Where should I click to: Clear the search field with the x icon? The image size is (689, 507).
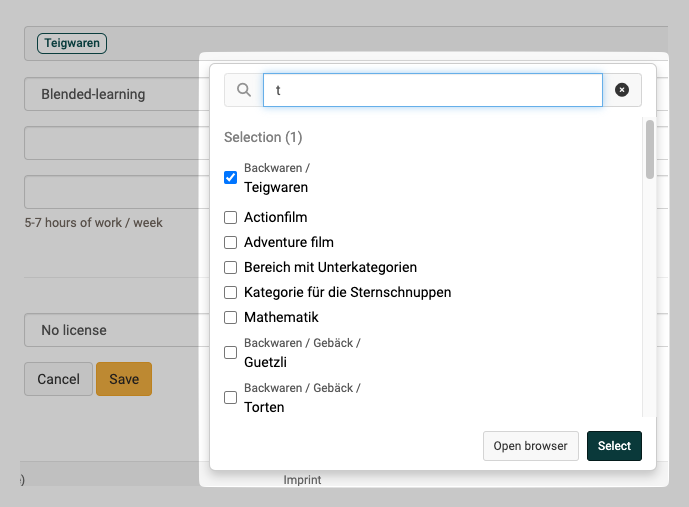click(x=622, y=90)
